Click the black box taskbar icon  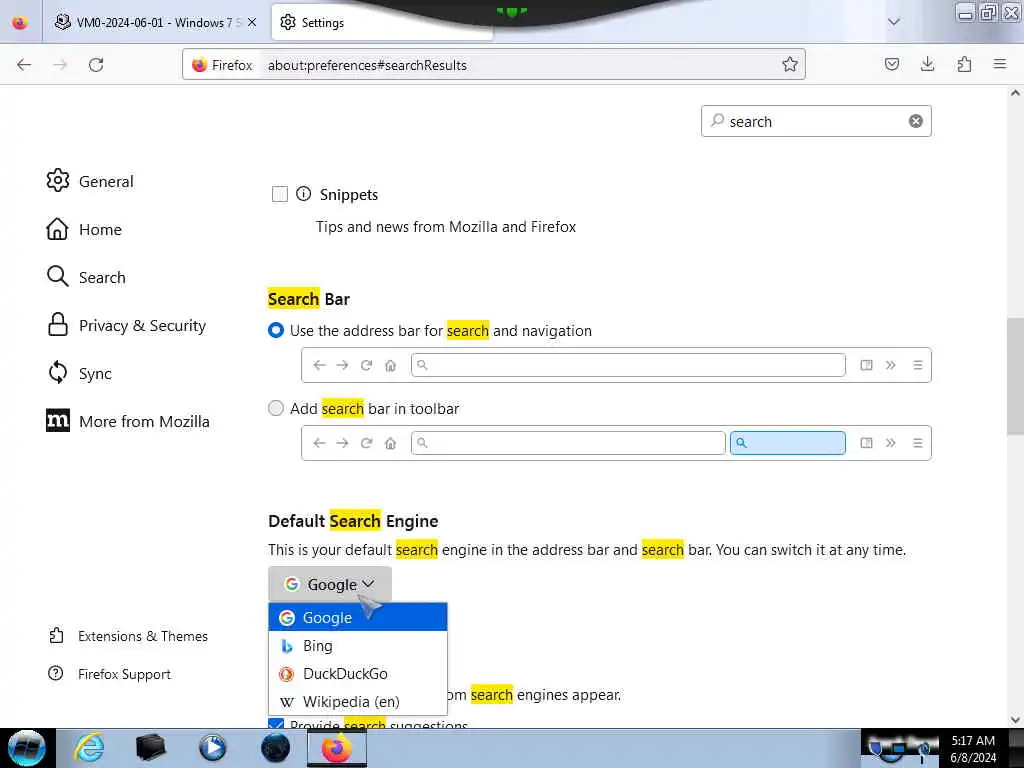(x=150, y=747)
